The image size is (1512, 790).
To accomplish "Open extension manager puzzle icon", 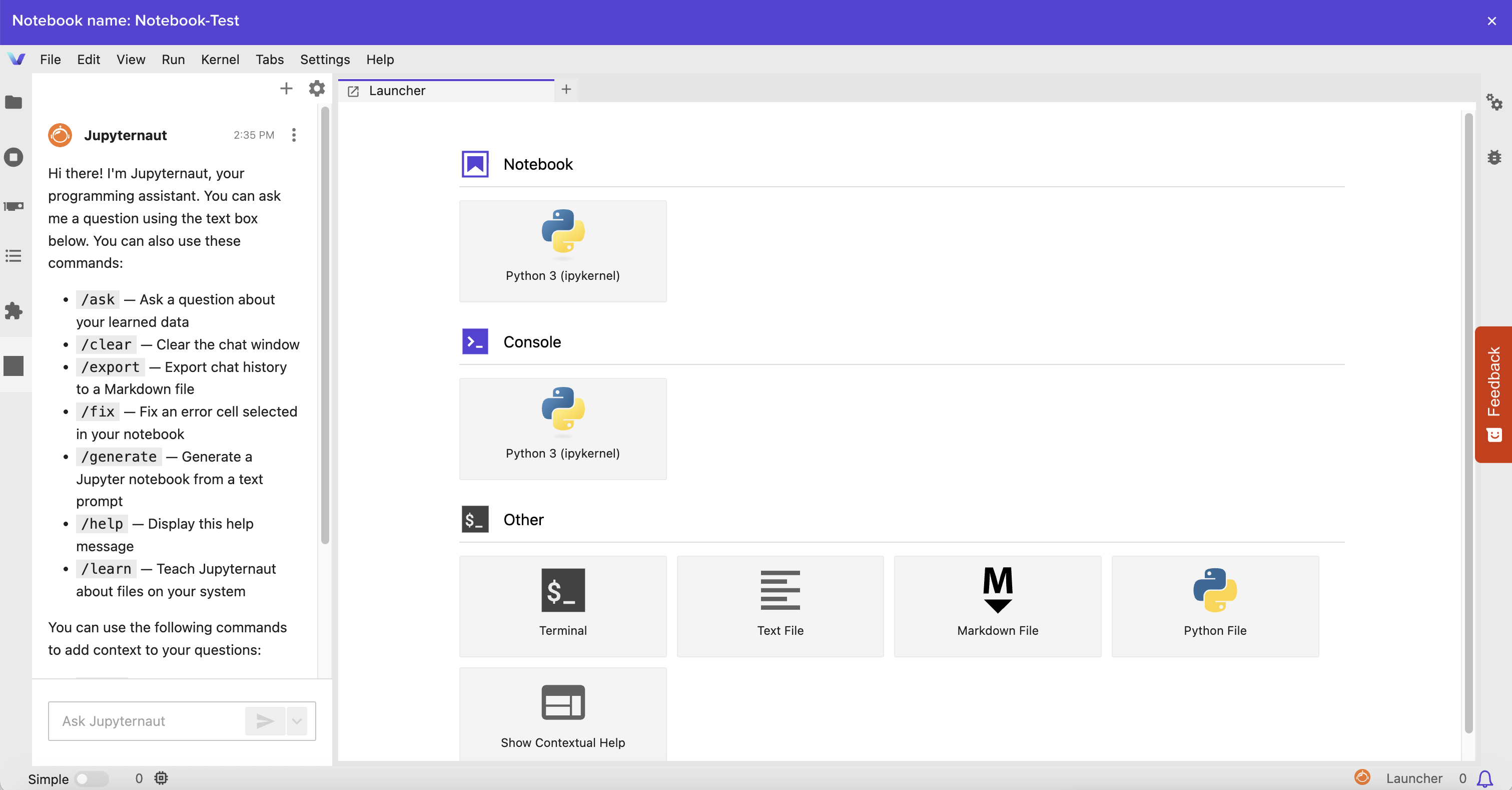I will click(x=14, y=311).
